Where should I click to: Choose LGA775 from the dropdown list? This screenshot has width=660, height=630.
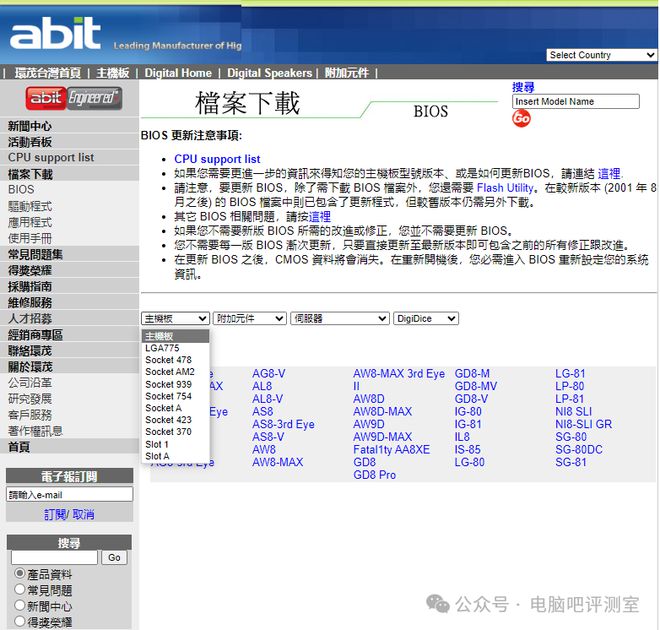tap(175, 348)
